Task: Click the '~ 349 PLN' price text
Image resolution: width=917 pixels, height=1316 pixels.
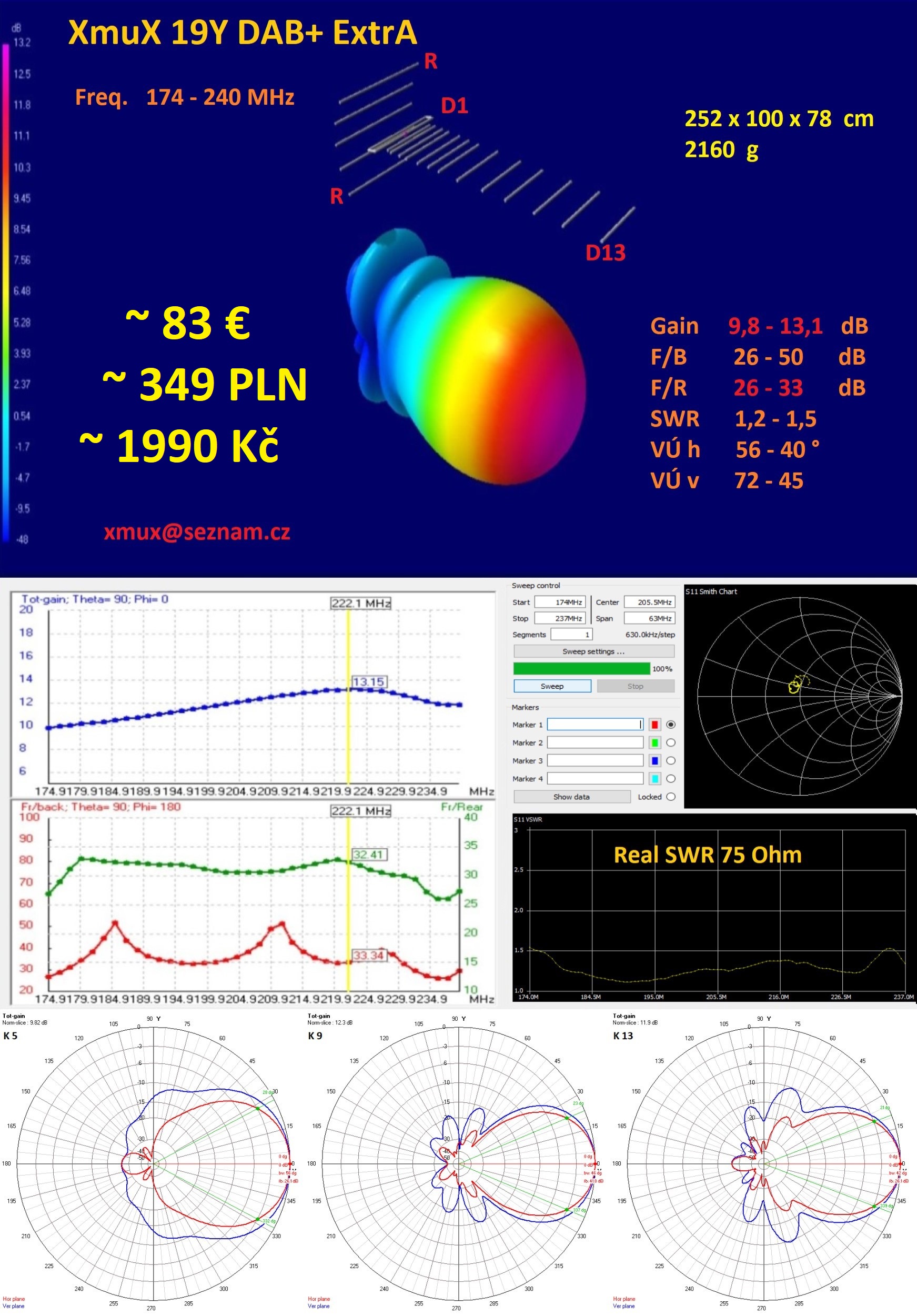Action: coord(205,384)
